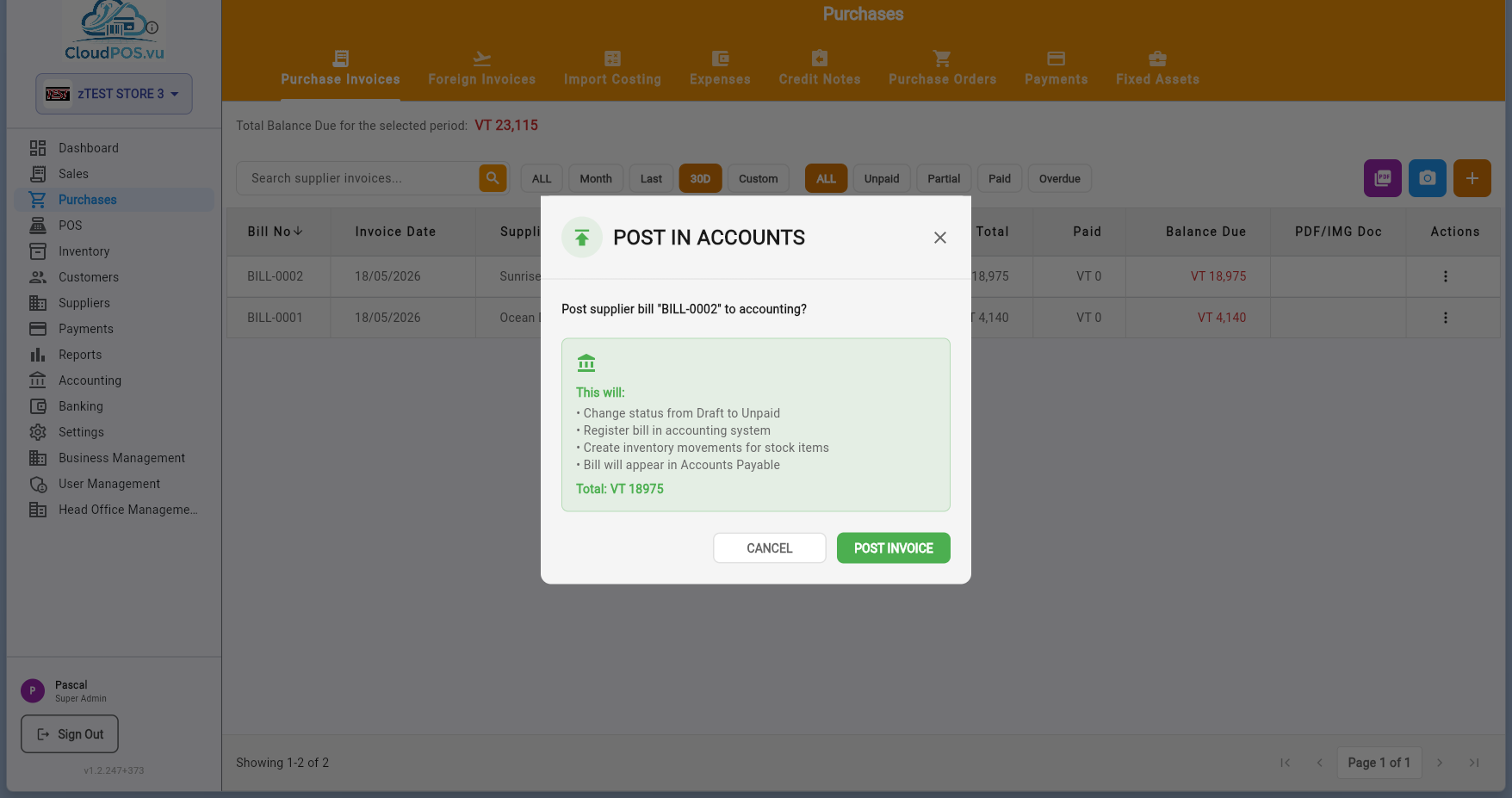Click the blue camera scan icon

pyautogui.click(x=1428, y=178)
